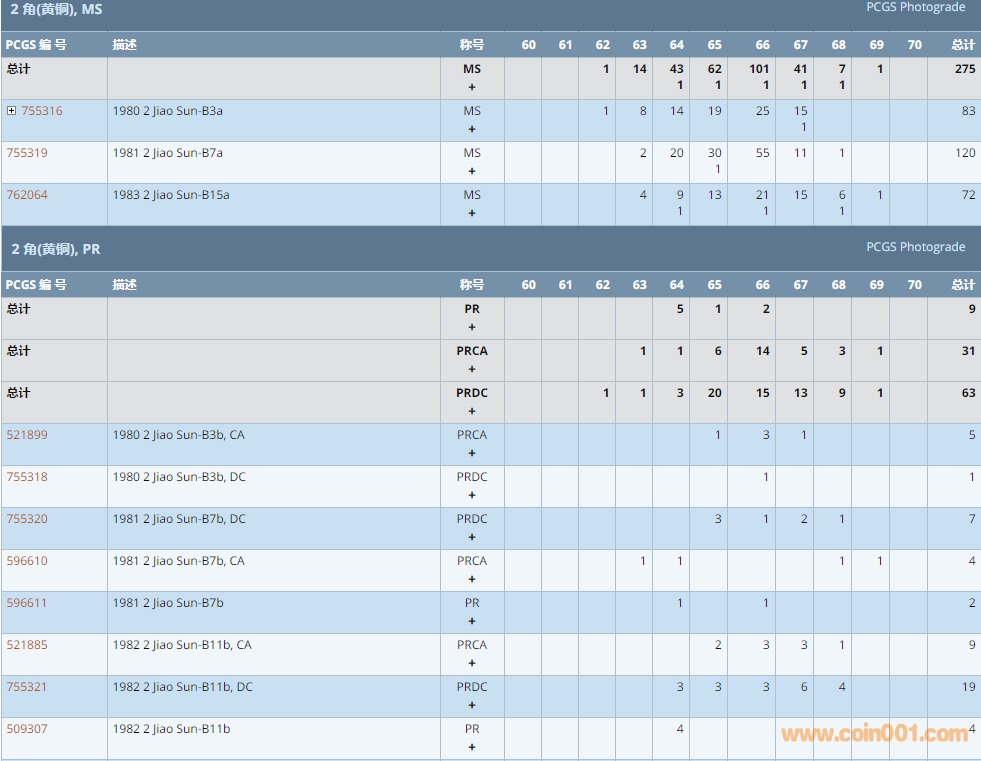981x761 pixels.
Task: Open the 755318 PCGS entry
Action: (27, 477)
